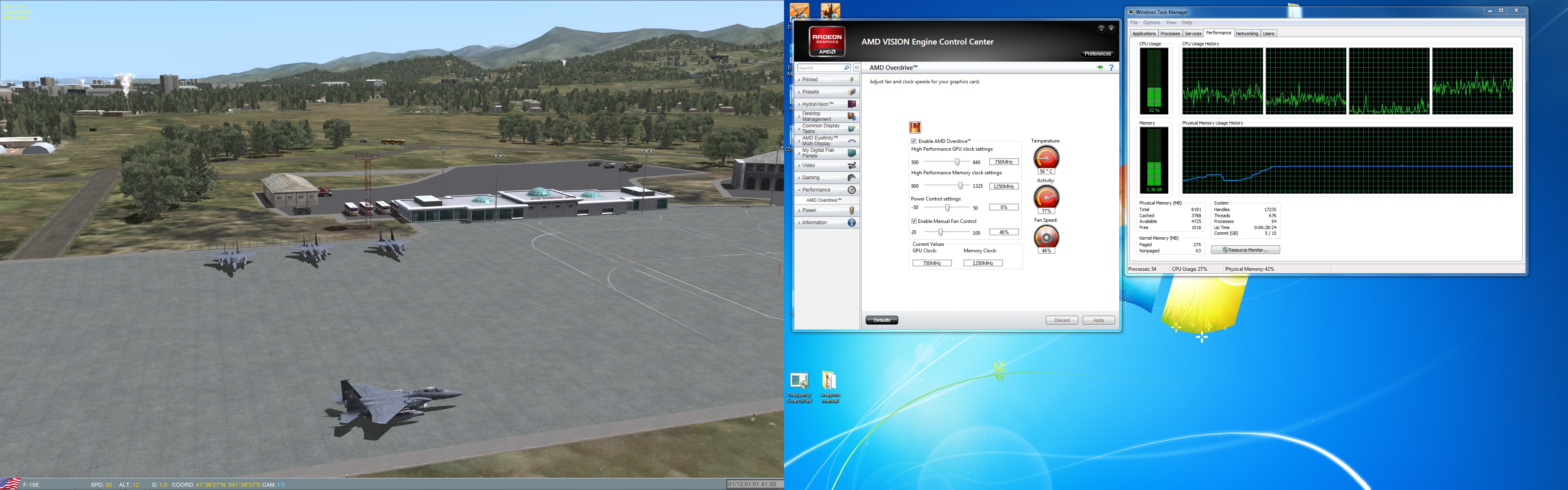Click the search magnifier icon

(x=846, y=67)
